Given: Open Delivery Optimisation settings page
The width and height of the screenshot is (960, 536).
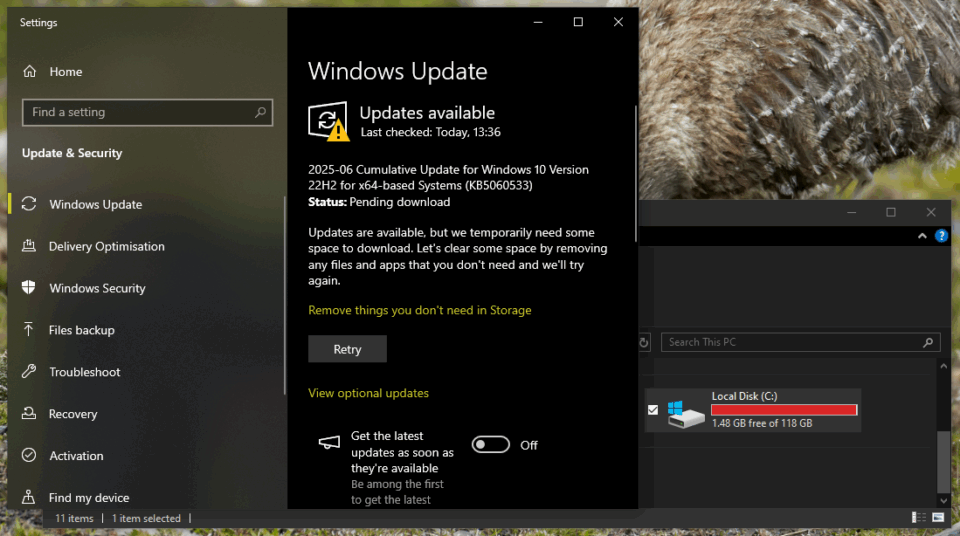Looking at the screenshot, I should pyautogui.click(x=146, y=246).
